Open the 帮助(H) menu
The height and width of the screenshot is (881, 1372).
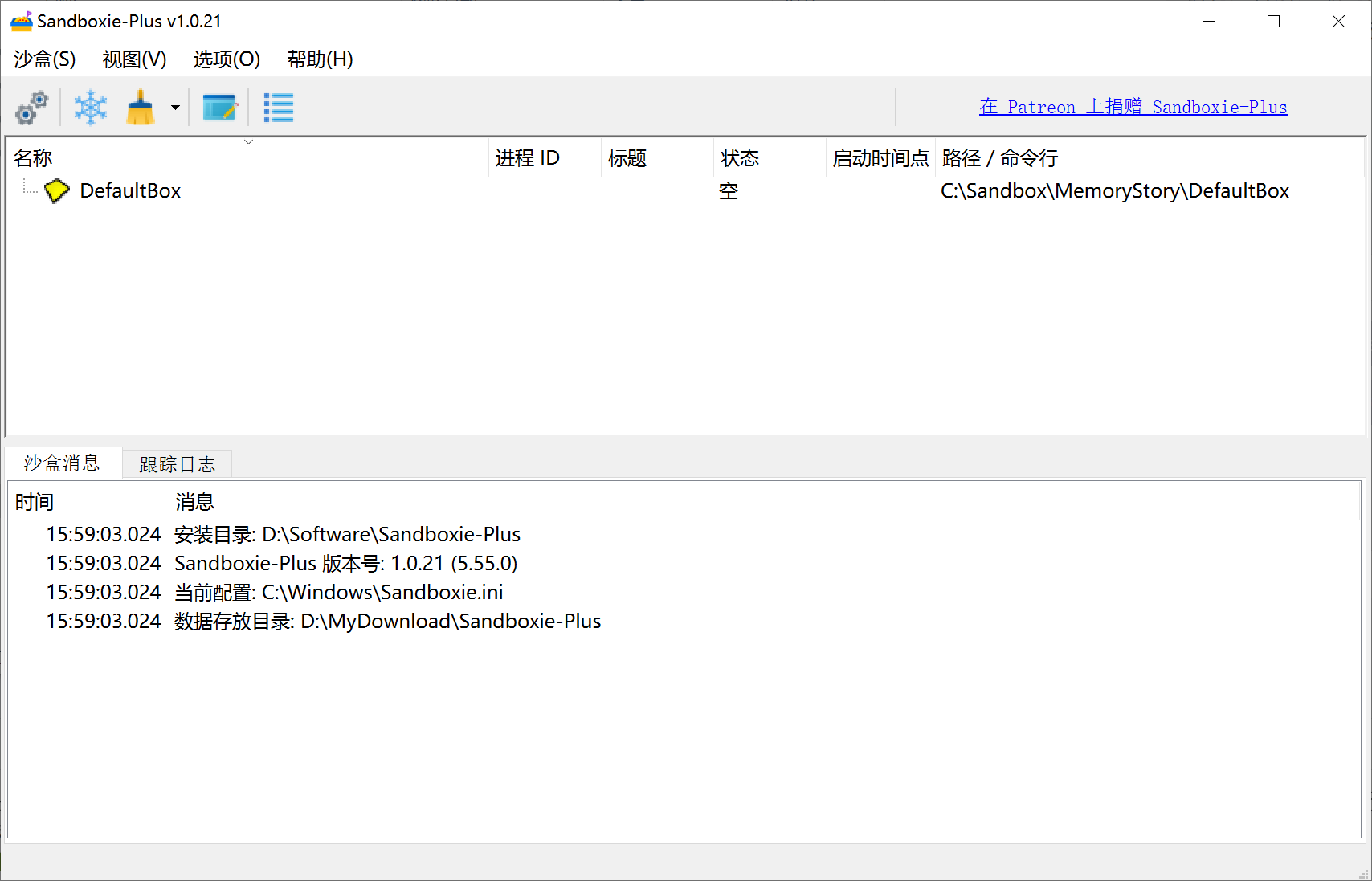[321, 59]
